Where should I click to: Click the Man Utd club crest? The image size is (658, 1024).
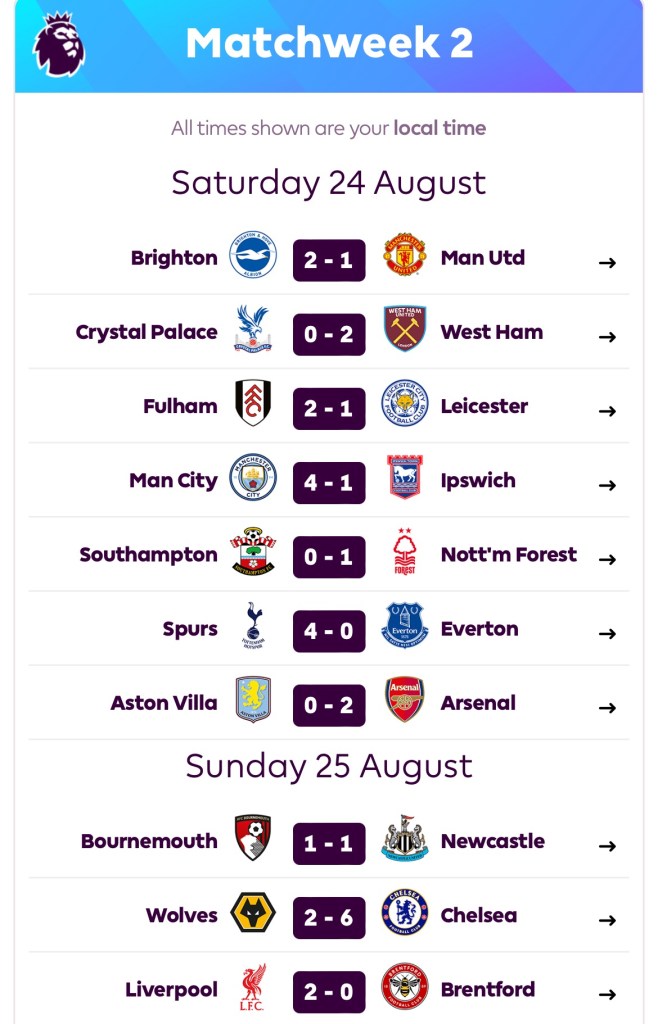click(405, 258)
